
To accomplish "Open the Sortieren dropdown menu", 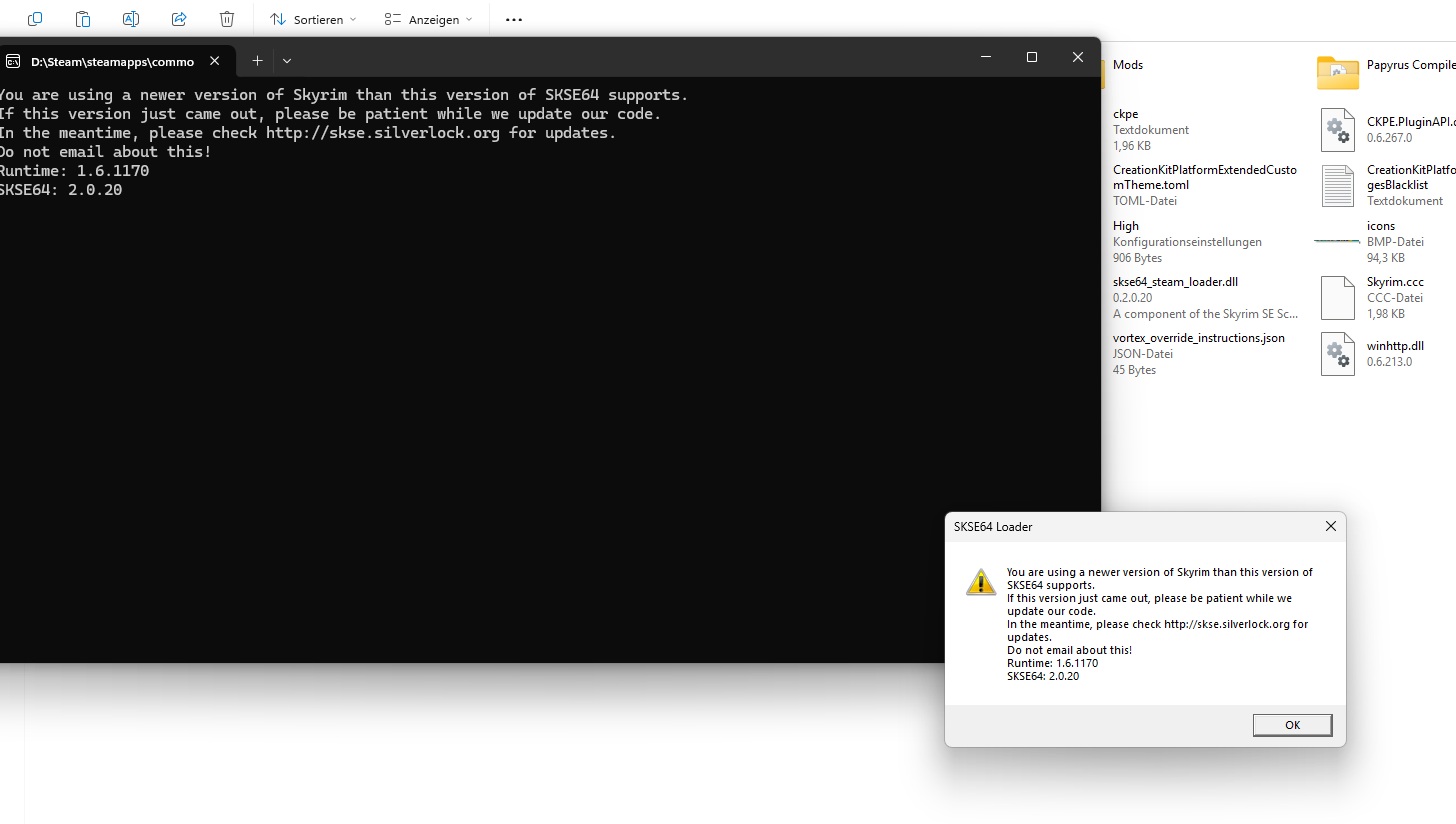I will tap(313, 20).
